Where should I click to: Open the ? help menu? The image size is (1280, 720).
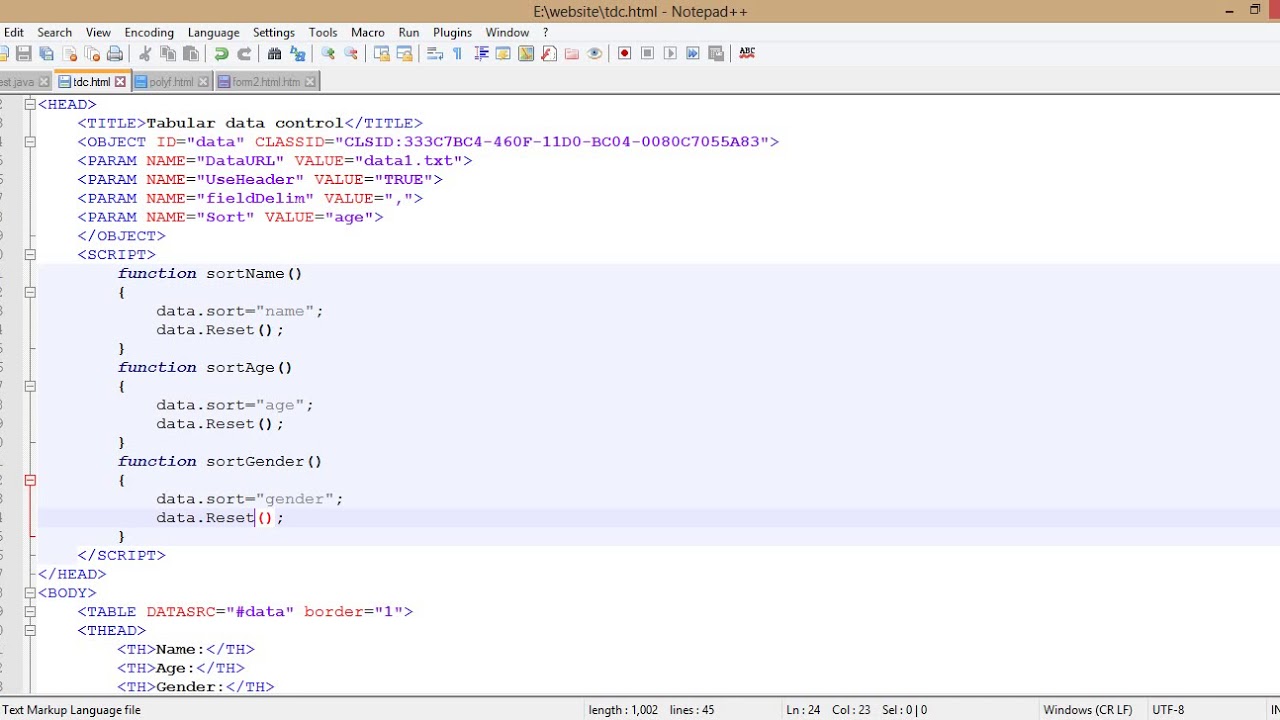[545, 32]
